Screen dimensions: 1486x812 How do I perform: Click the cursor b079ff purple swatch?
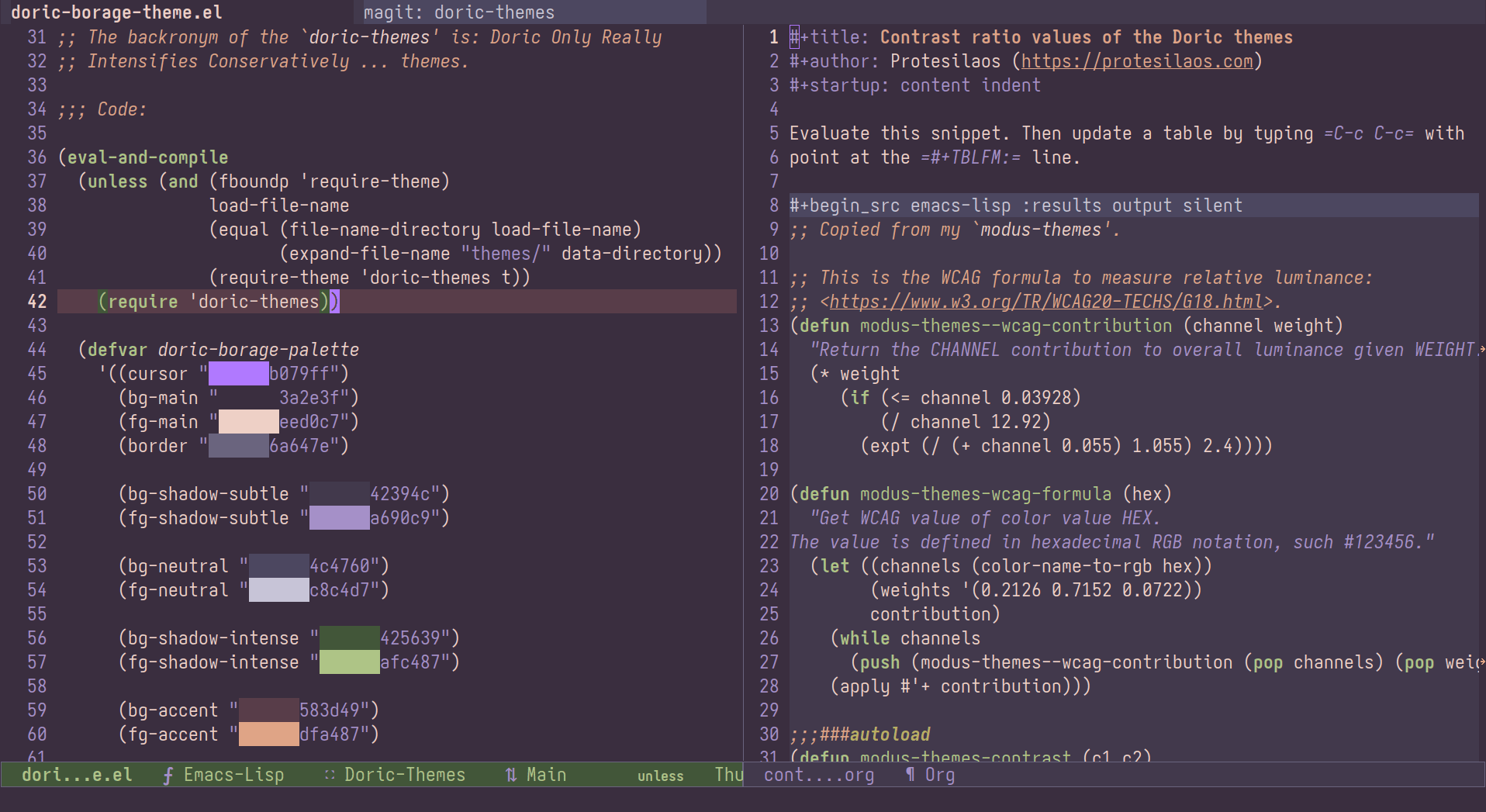point(239,374)
